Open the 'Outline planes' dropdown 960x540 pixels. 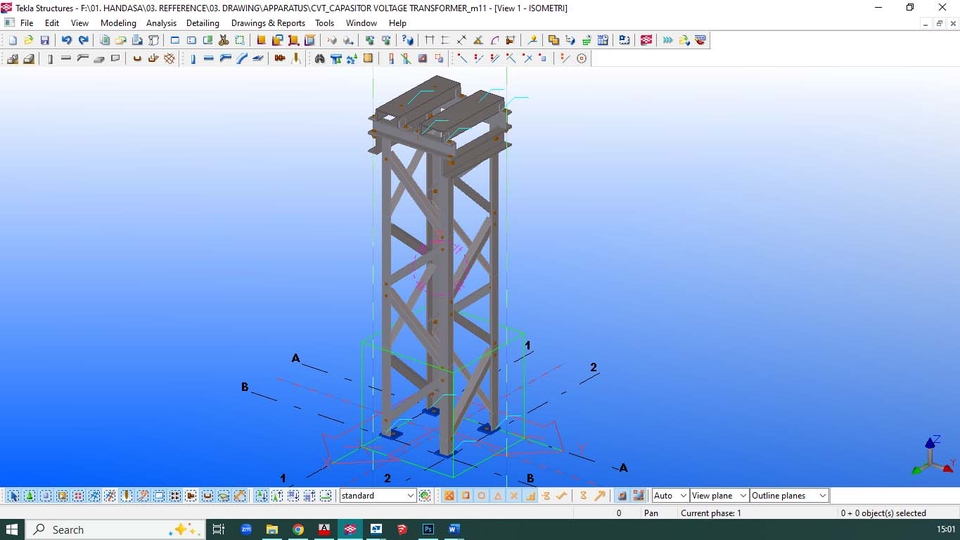[x=789, y=496]
